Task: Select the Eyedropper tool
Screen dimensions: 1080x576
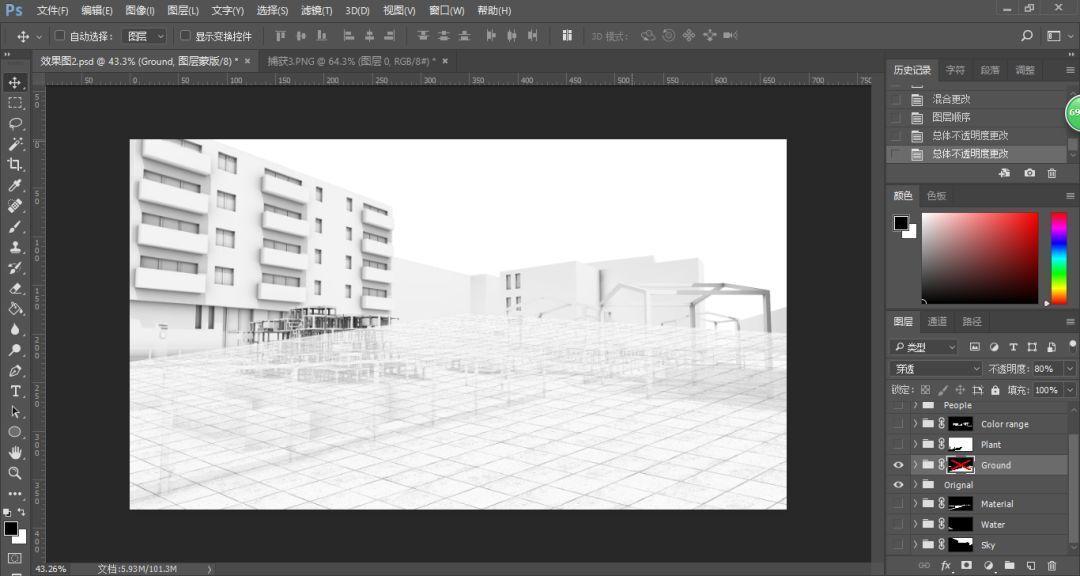Action: [14, 185]
